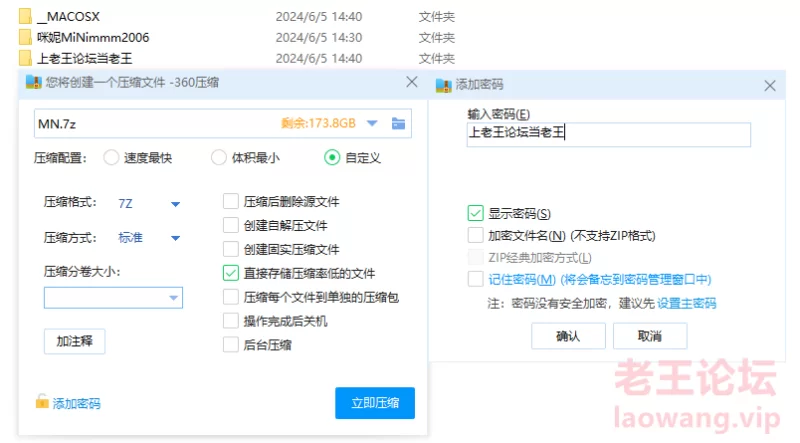
Task: Enable 压缩后删除源文件 checkbox
Action: pyautogui.click(x=231, y=202)
